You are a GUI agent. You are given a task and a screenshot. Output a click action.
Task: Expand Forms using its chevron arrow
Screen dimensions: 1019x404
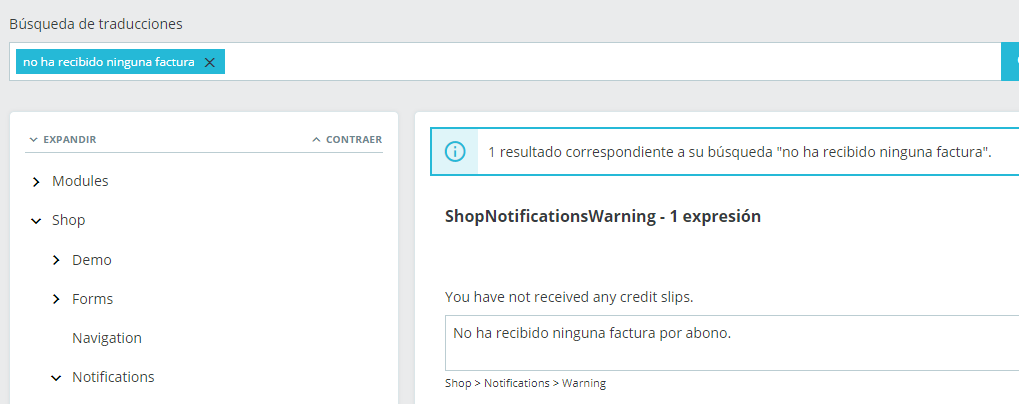(x=56, y=299)
